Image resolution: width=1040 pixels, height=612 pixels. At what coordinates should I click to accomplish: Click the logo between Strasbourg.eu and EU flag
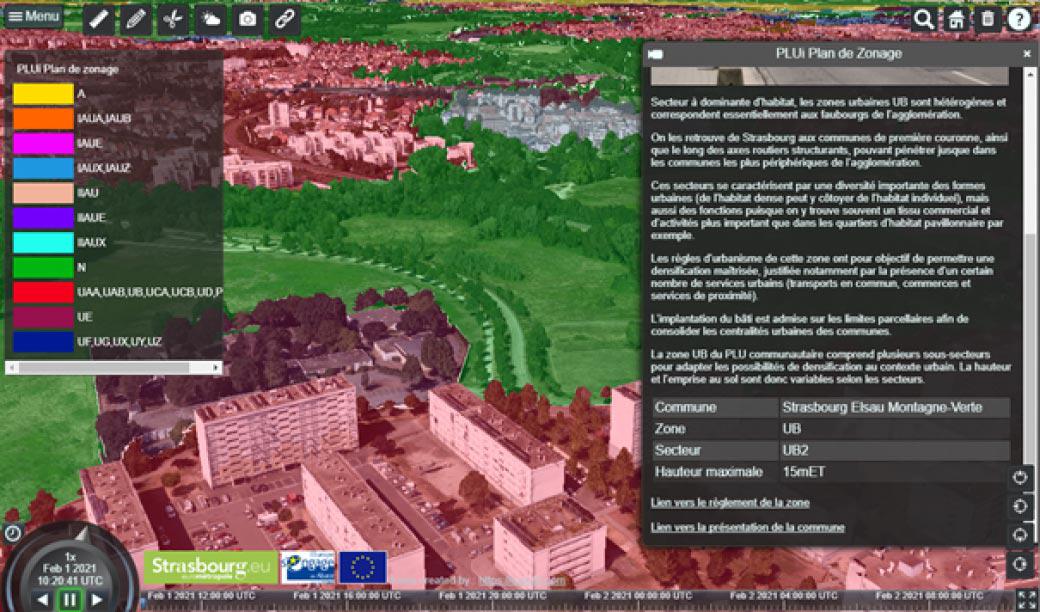click(x=308, y=568)
